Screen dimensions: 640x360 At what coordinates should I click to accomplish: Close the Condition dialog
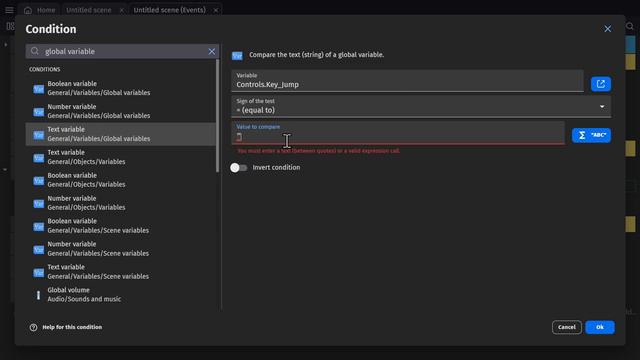(607, 29)
